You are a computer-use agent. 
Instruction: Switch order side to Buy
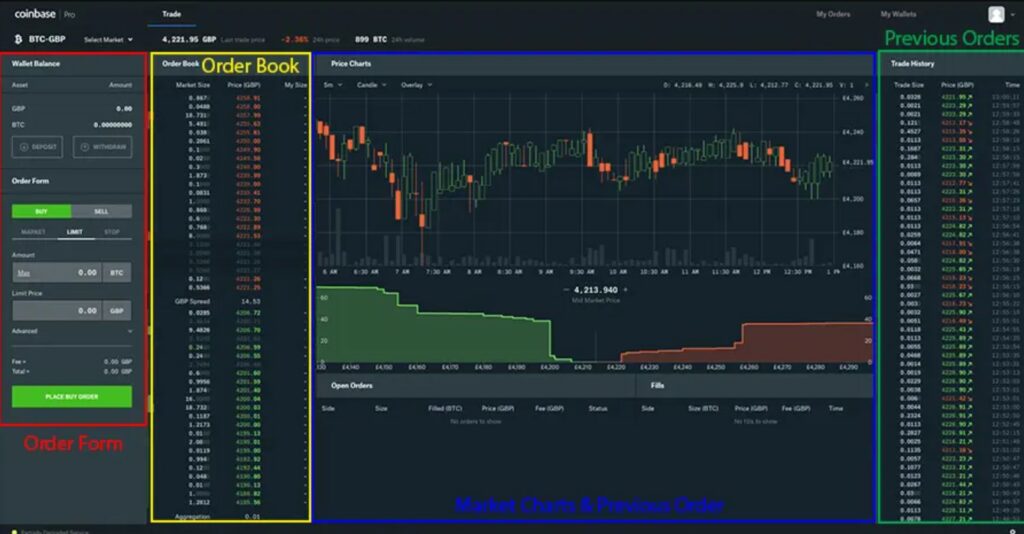tap(41, 211)
